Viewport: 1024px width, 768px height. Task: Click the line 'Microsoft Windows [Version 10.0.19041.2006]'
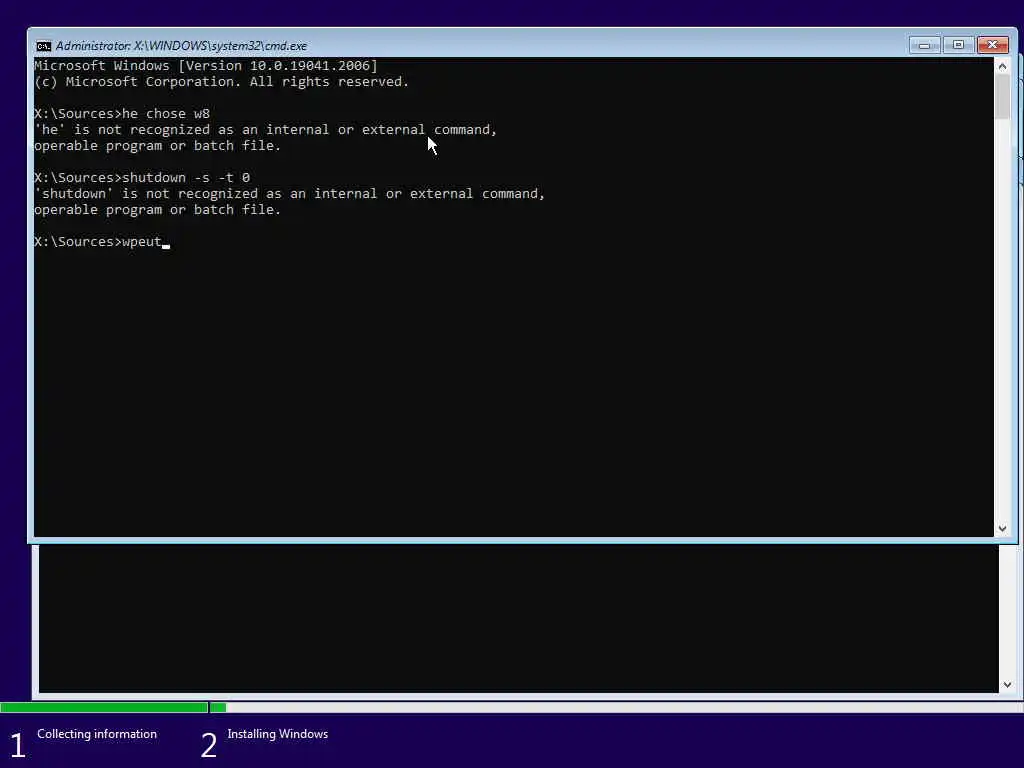pyautogui.click(x=206, y=65)
